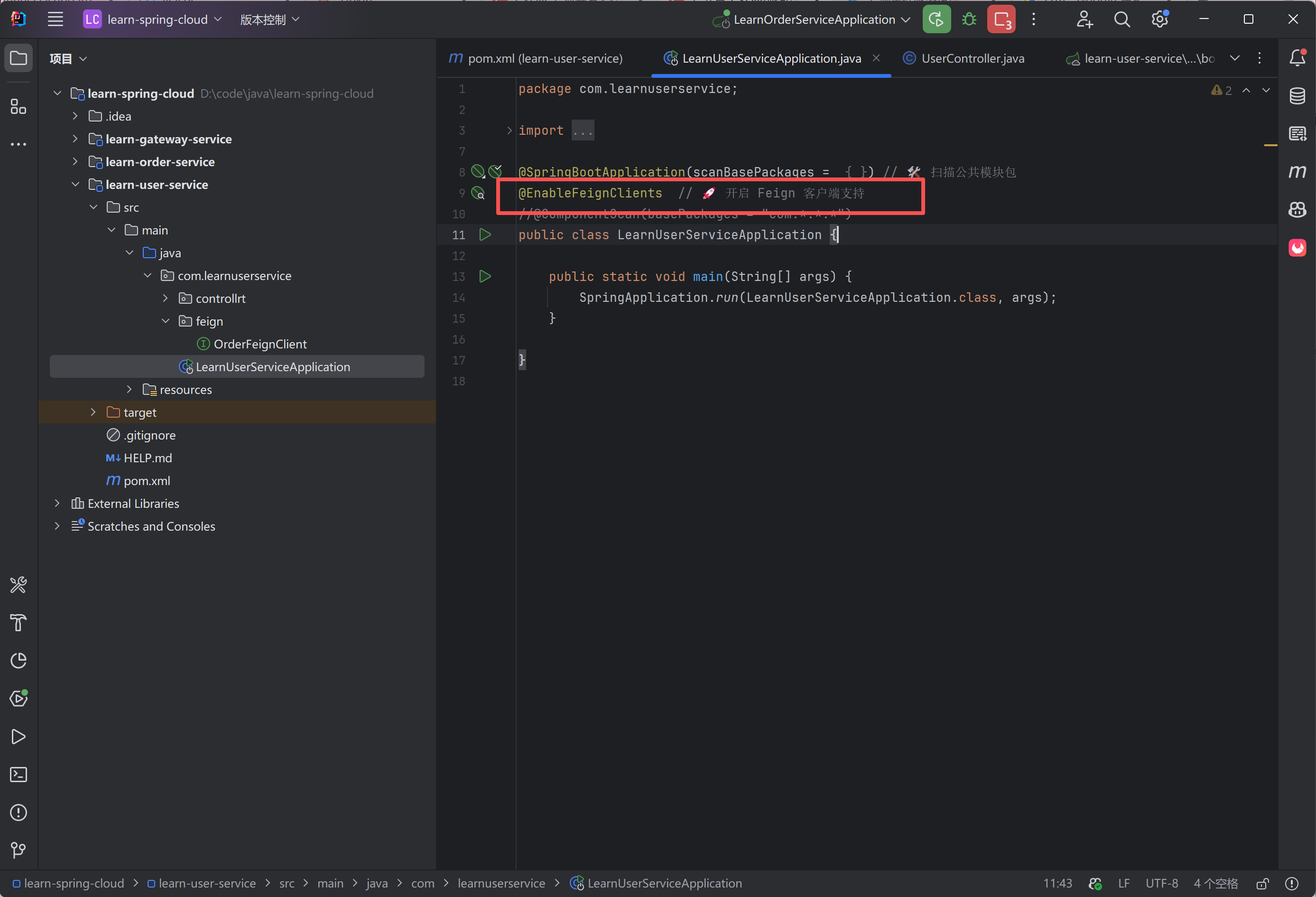Screen dimensions: 1316x897
Task: Rerun LearnOrderServiceApplication with green run button
Action: [936, 19]
